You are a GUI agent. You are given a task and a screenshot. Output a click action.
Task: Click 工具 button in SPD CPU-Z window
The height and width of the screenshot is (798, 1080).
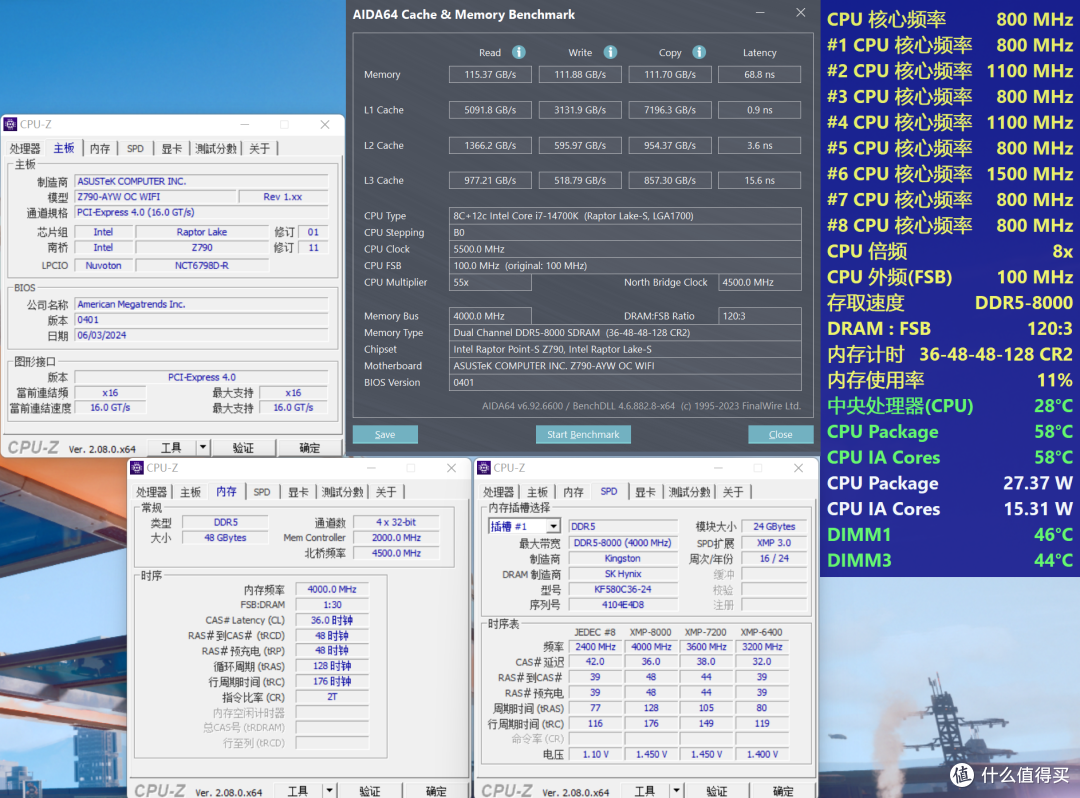tap(645, 791)
